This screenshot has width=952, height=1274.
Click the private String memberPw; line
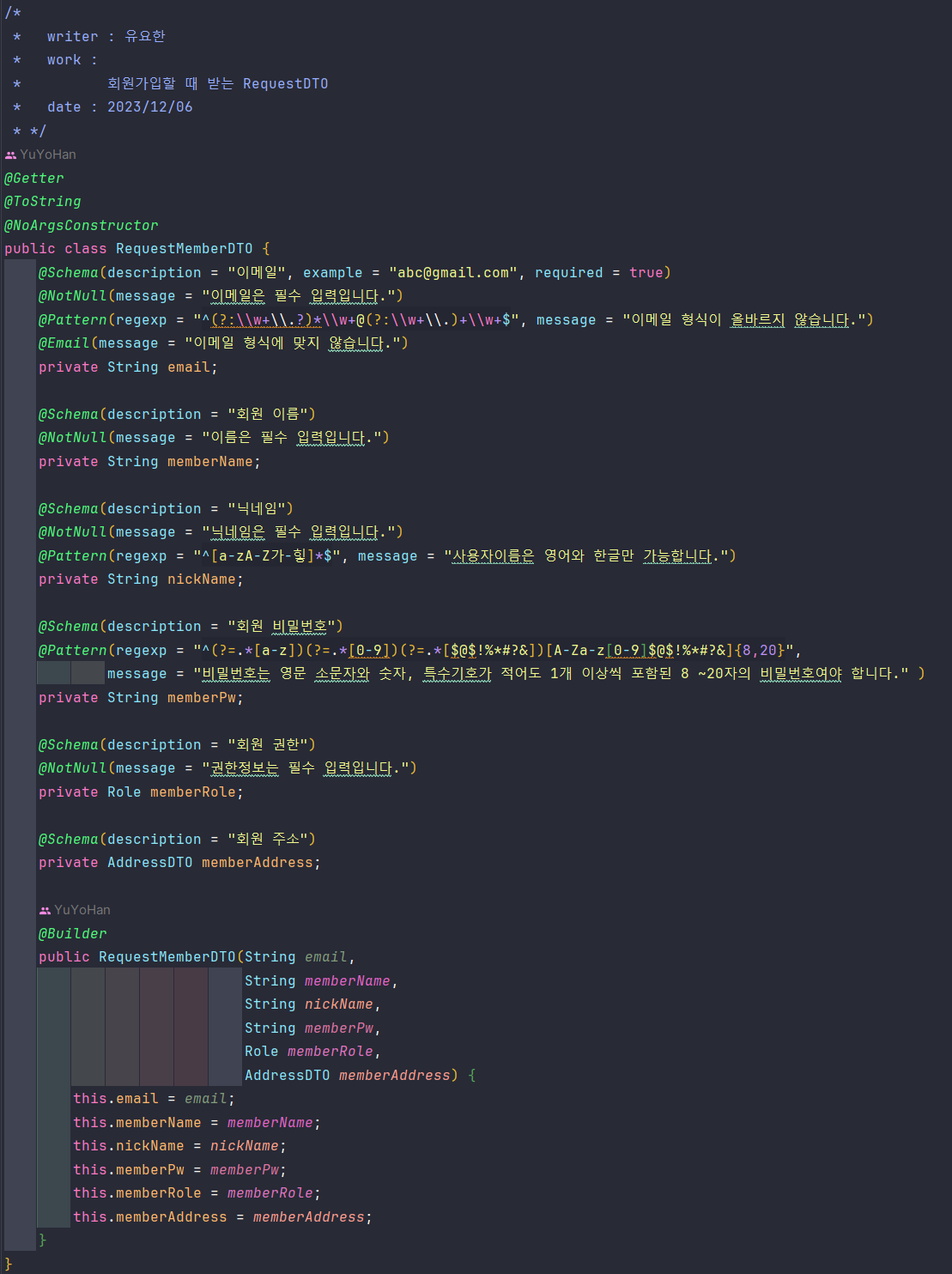pyautogui.click(x=141, y=697)
